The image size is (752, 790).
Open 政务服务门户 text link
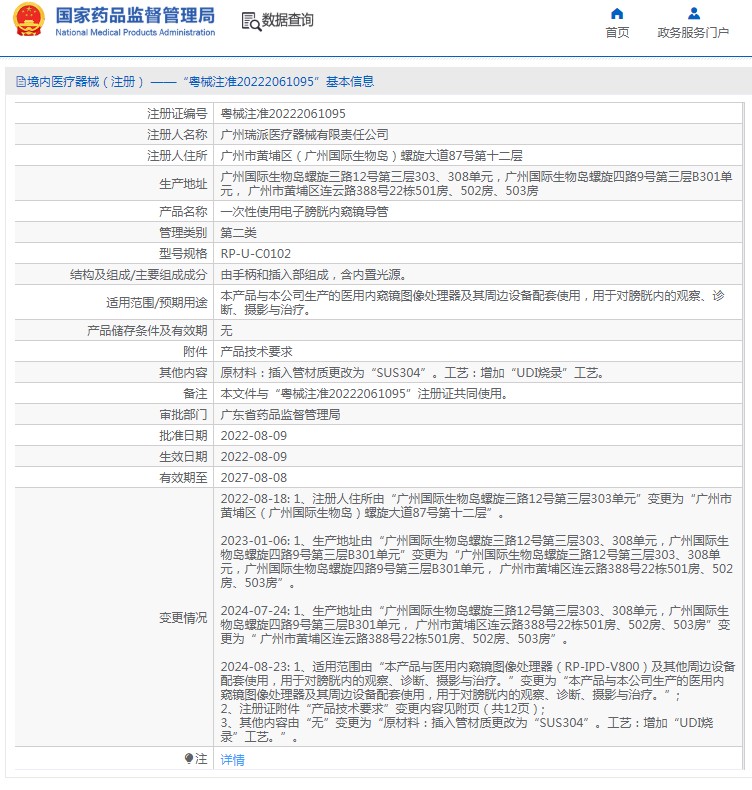pyautogui.click(x=693, y=33)
